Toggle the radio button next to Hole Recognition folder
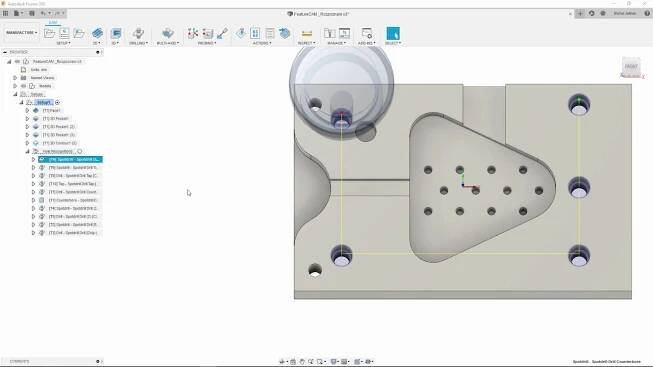Viewport: 653px width, 367px height. pos(80,151)
